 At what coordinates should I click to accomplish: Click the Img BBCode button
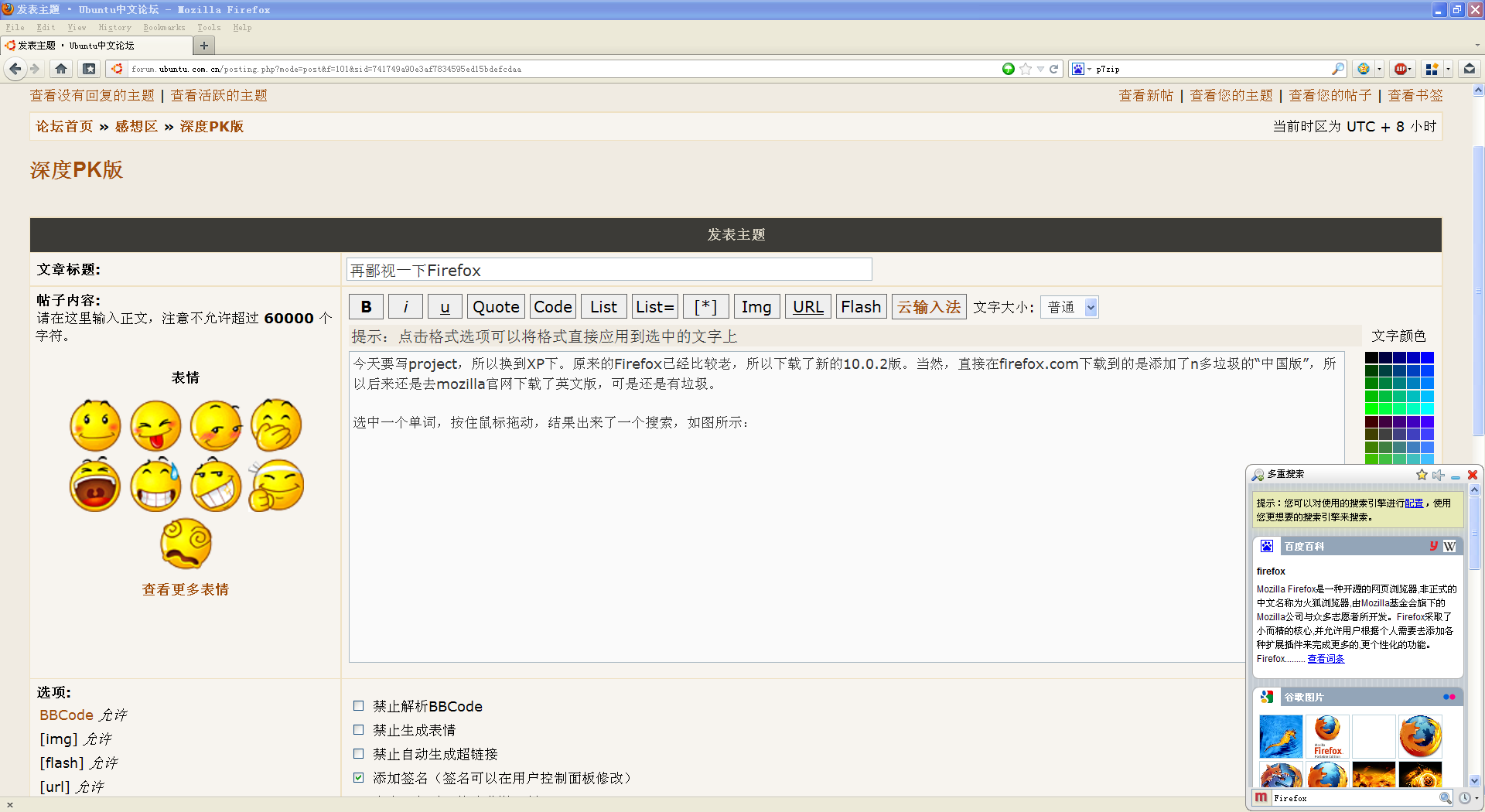point(756,307)
